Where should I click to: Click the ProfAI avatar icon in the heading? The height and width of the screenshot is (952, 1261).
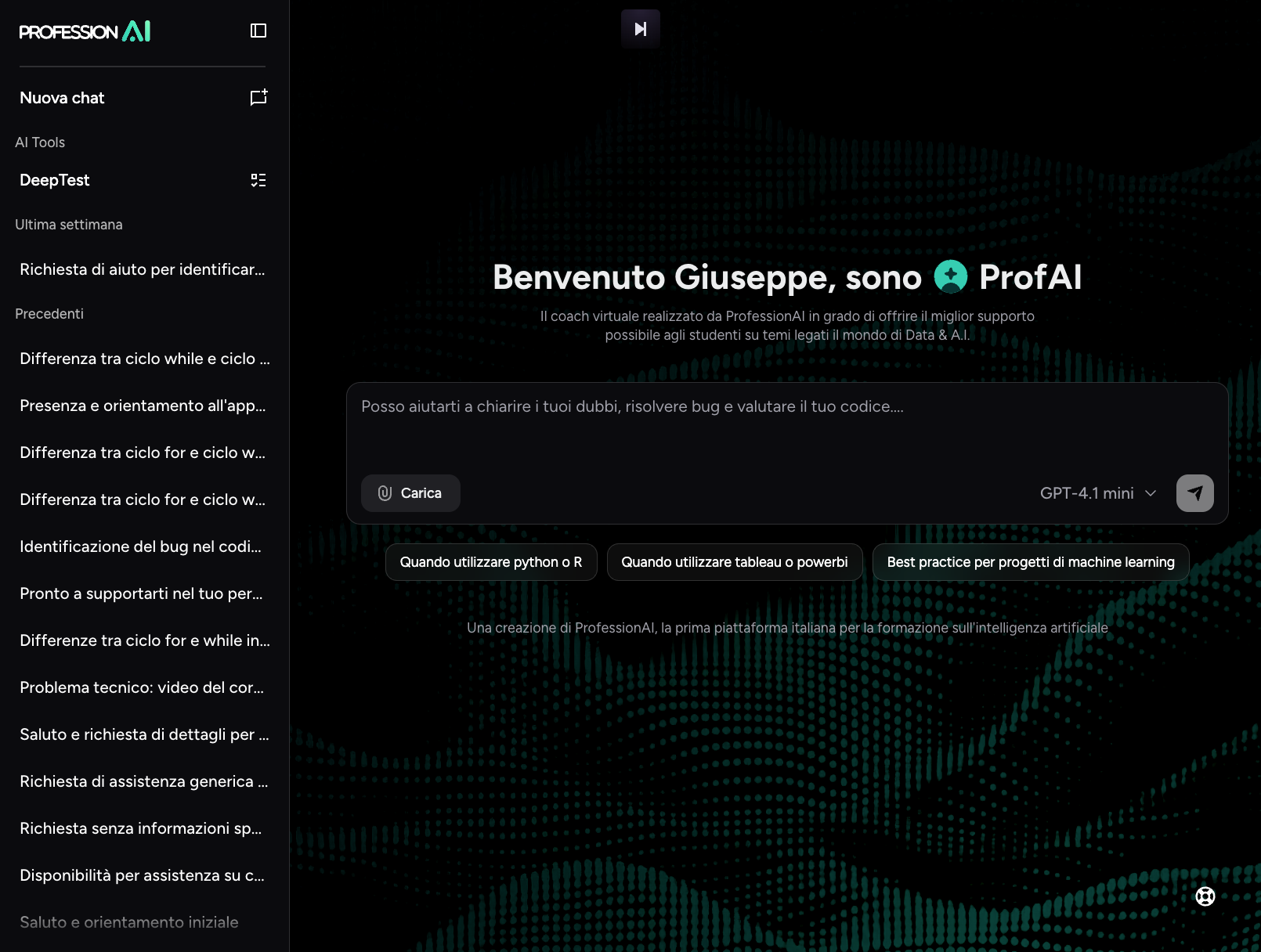[951, 276]
